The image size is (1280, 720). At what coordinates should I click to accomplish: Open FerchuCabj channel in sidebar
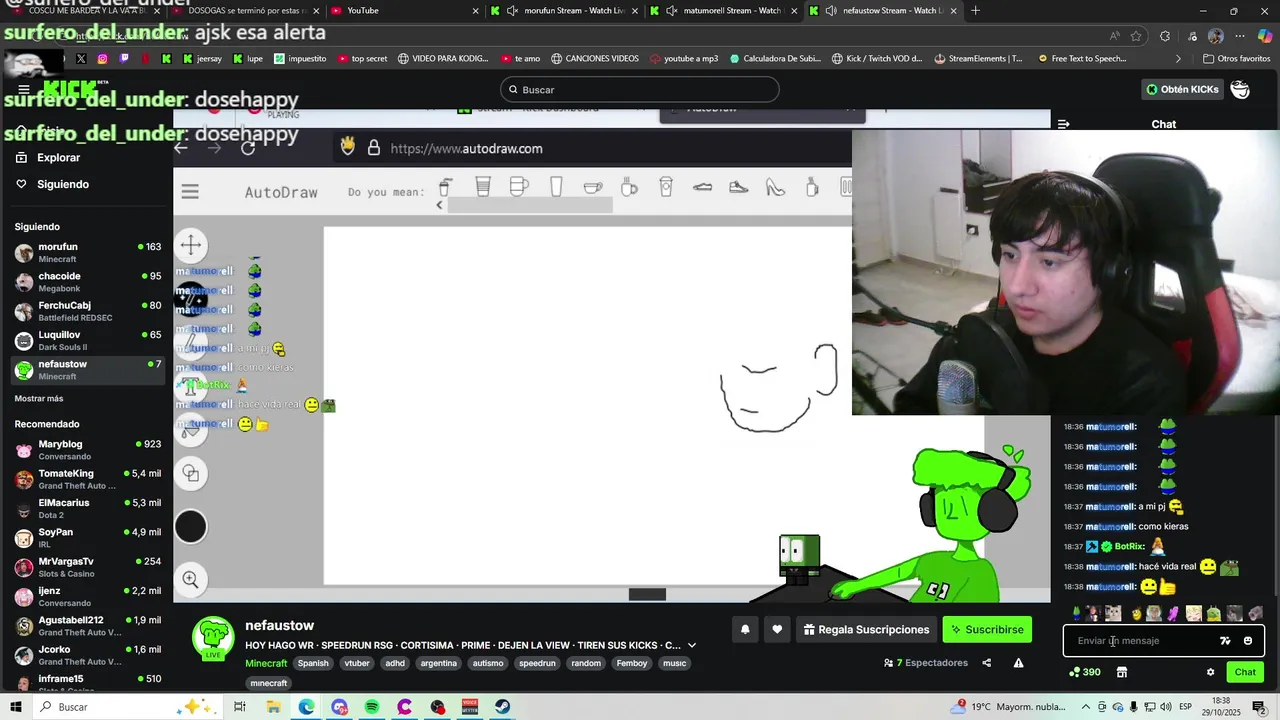pos(87,311)
